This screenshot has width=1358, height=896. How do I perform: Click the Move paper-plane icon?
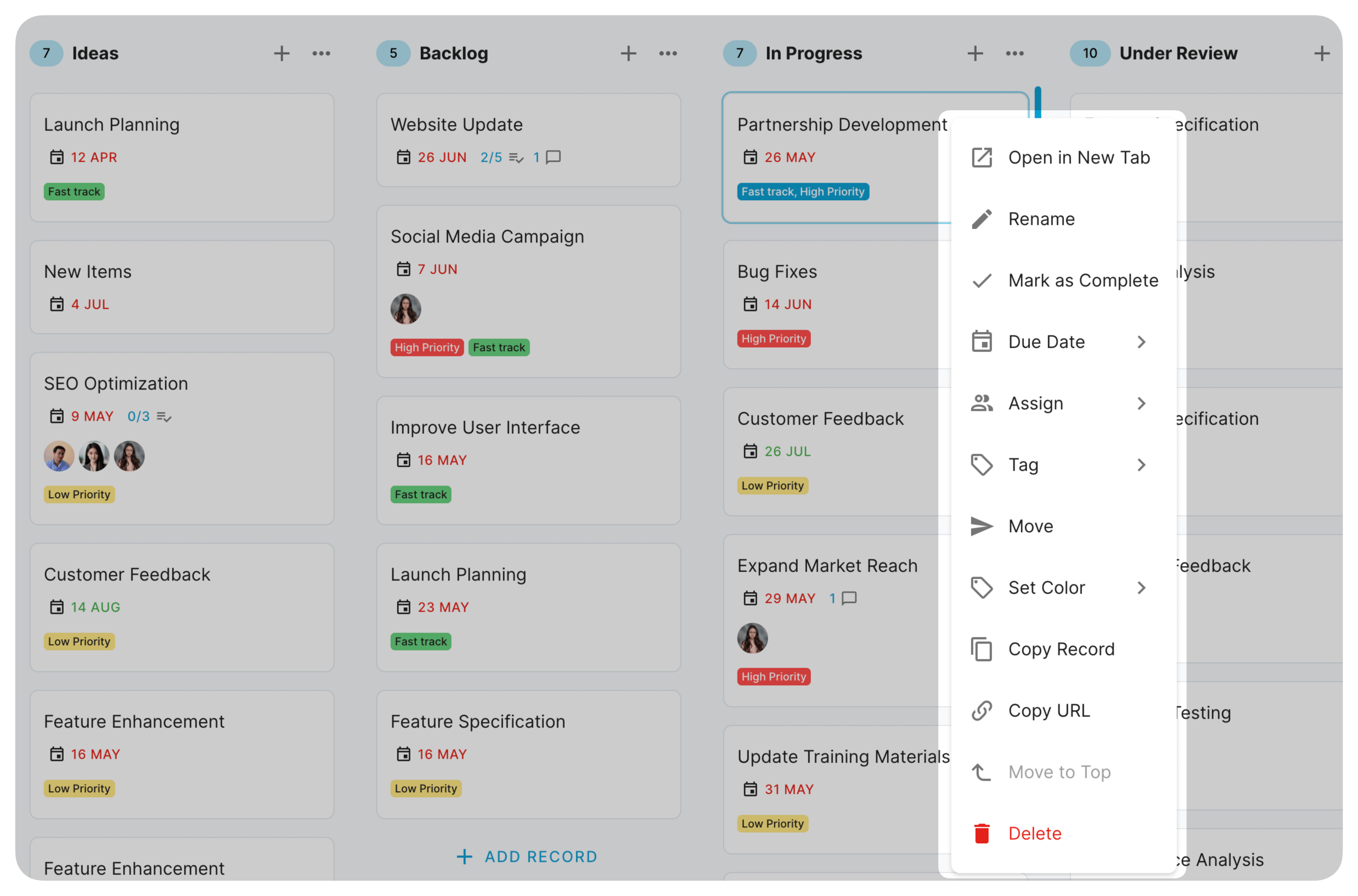coord(982,526)
